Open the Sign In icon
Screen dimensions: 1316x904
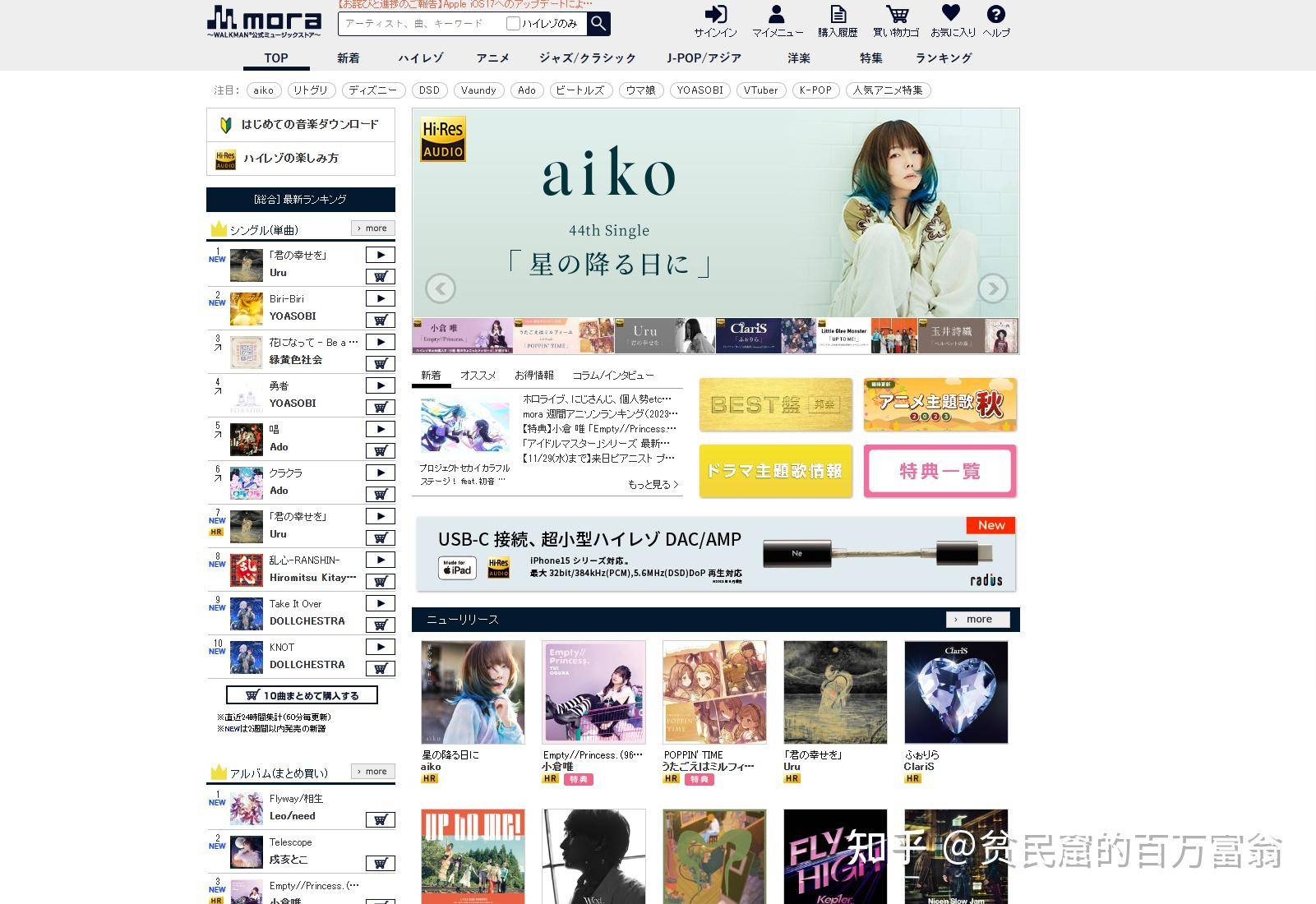tap(715, 21)
